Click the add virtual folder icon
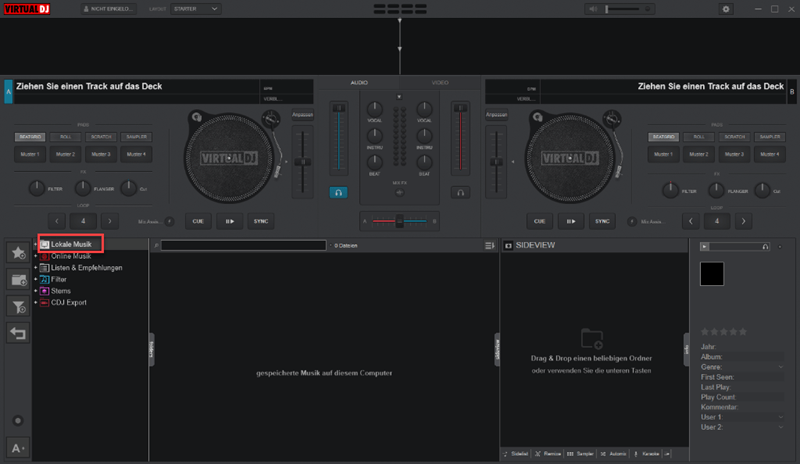Screen dimensions: 800x464 (18, 280)
